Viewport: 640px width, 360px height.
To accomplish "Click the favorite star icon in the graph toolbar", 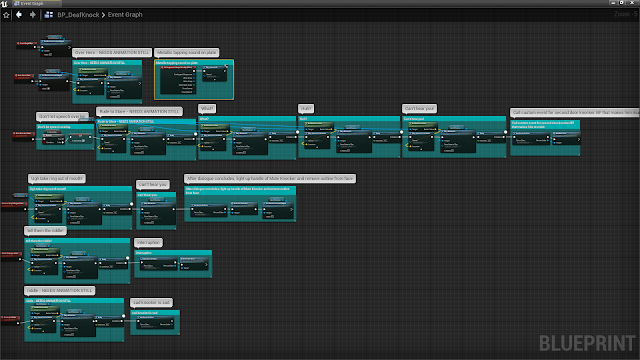I will [6, 15].
